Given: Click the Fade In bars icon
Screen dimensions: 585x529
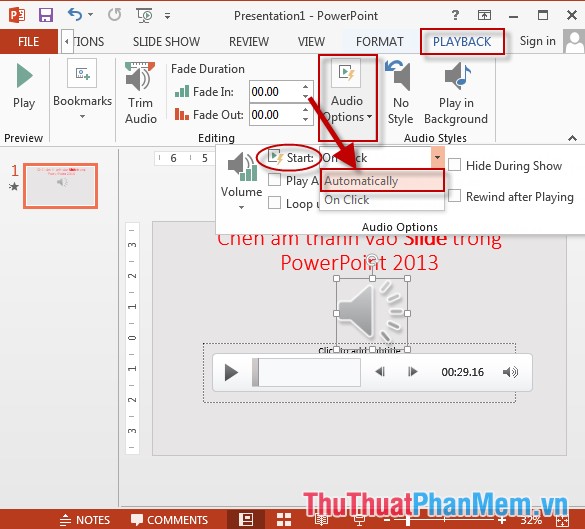Looking at the screenshot, I should click(x=182, y=91).
